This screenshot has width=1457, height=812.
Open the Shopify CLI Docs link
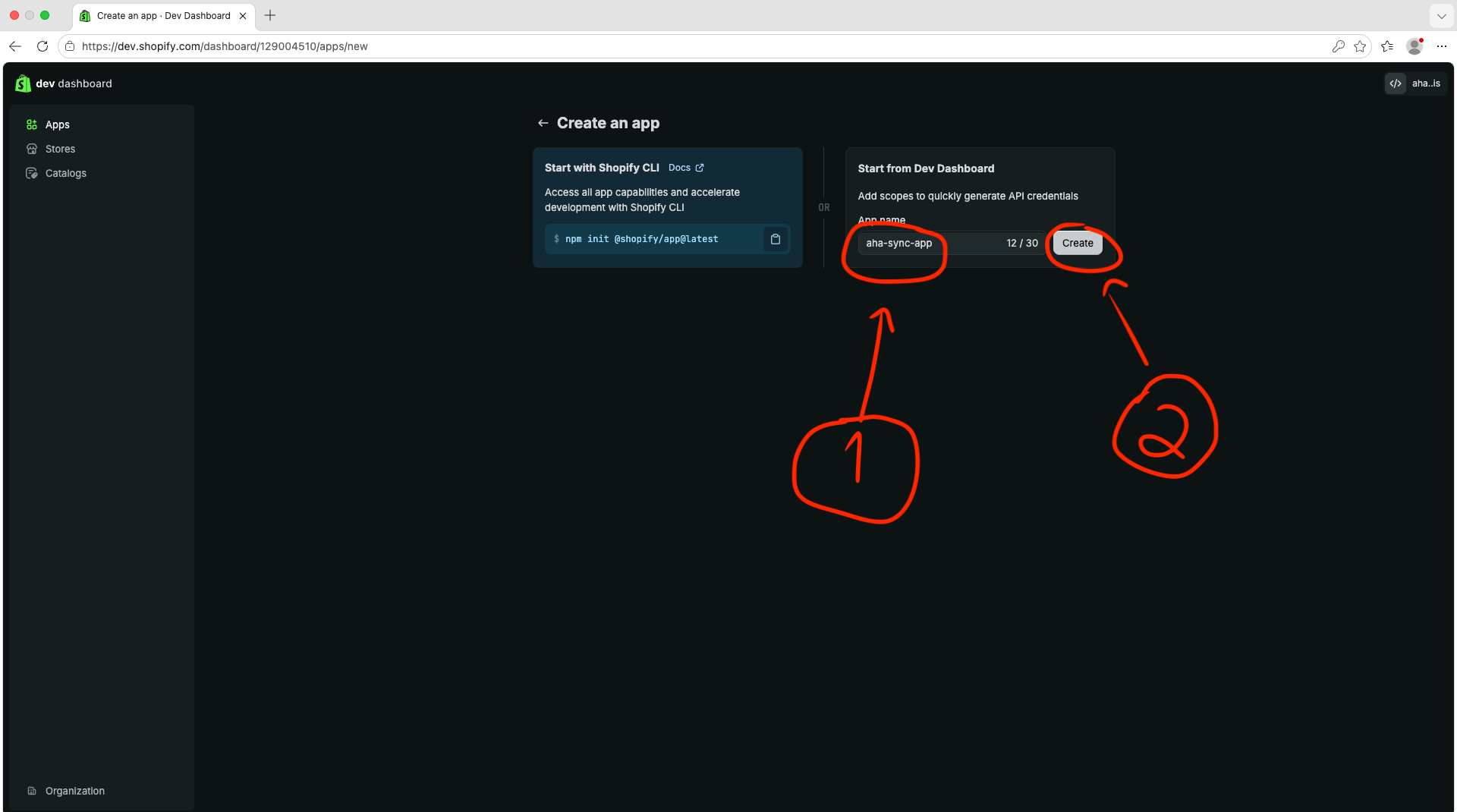(x=686, y=168)
